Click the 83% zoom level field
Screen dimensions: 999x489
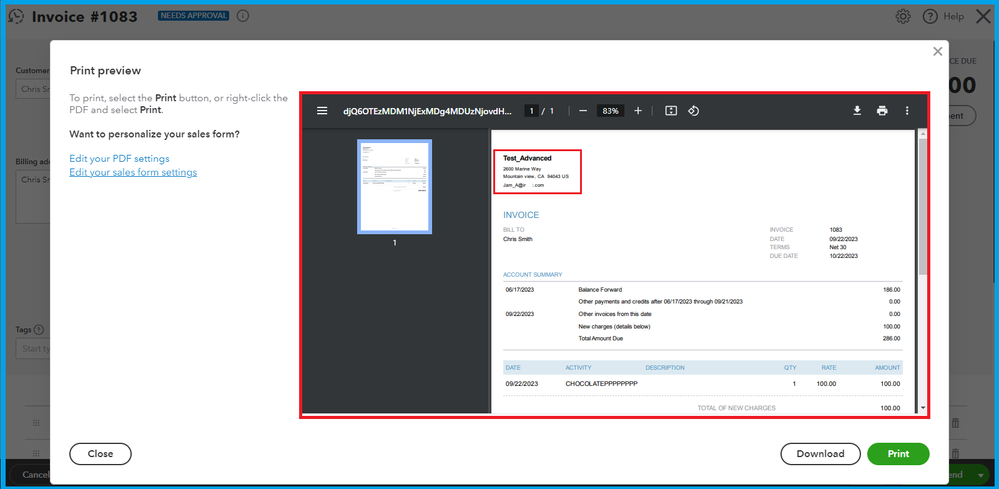[x=610, y=111]
